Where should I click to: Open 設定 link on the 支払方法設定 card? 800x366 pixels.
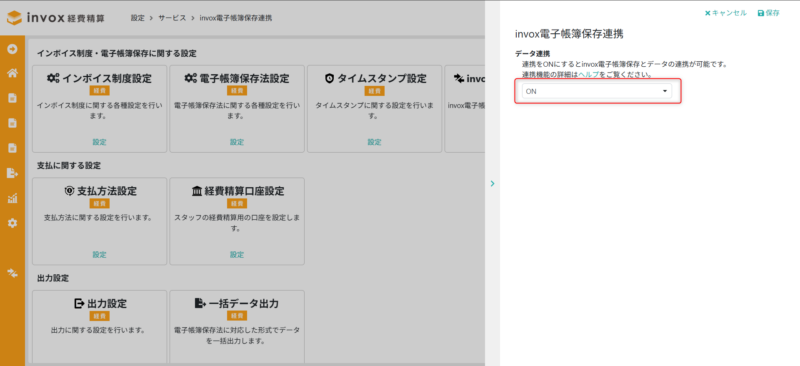click(99, 254)
